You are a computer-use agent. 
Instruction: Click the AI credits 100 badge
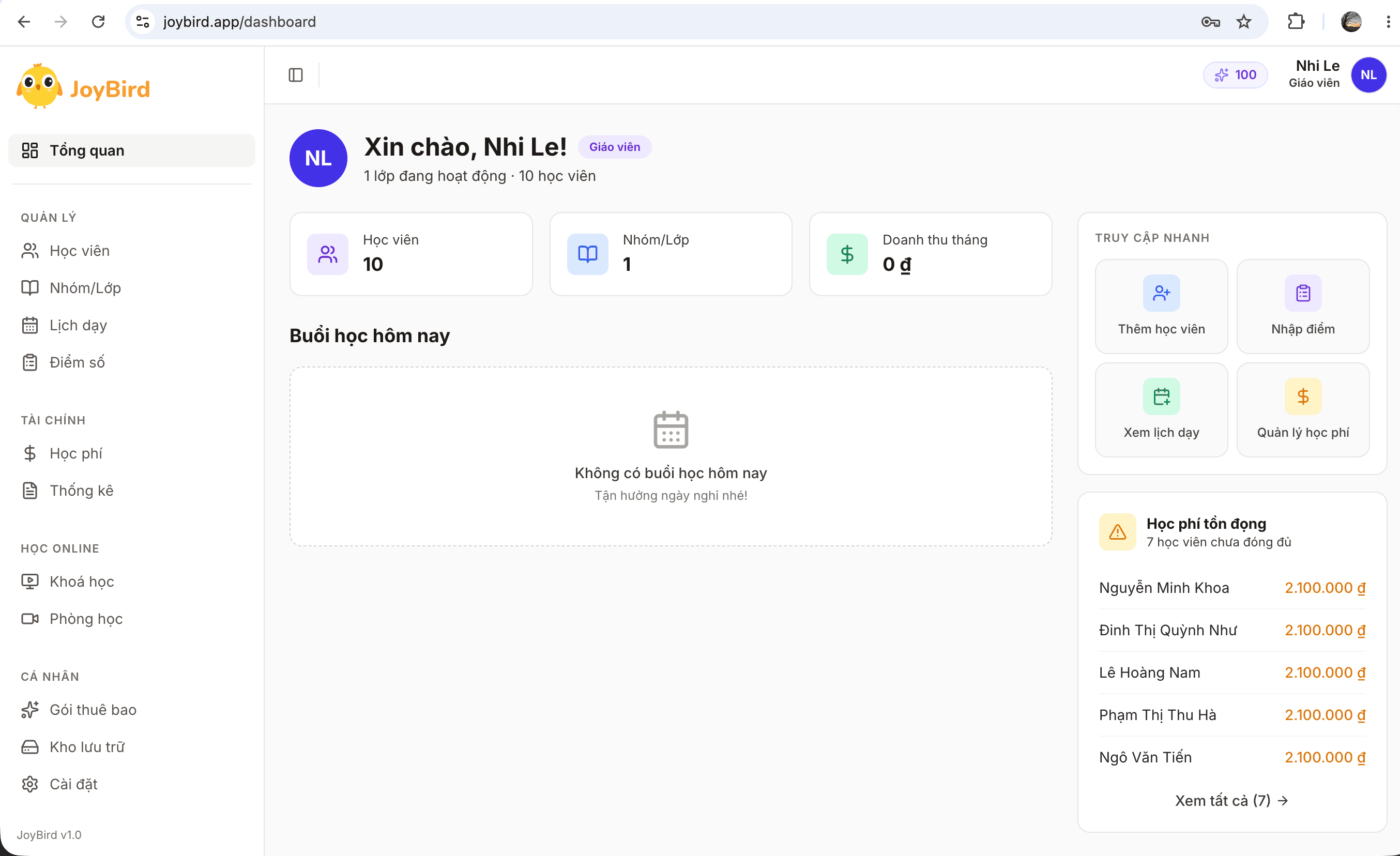pyautogui.click(x=1235, y=75)
